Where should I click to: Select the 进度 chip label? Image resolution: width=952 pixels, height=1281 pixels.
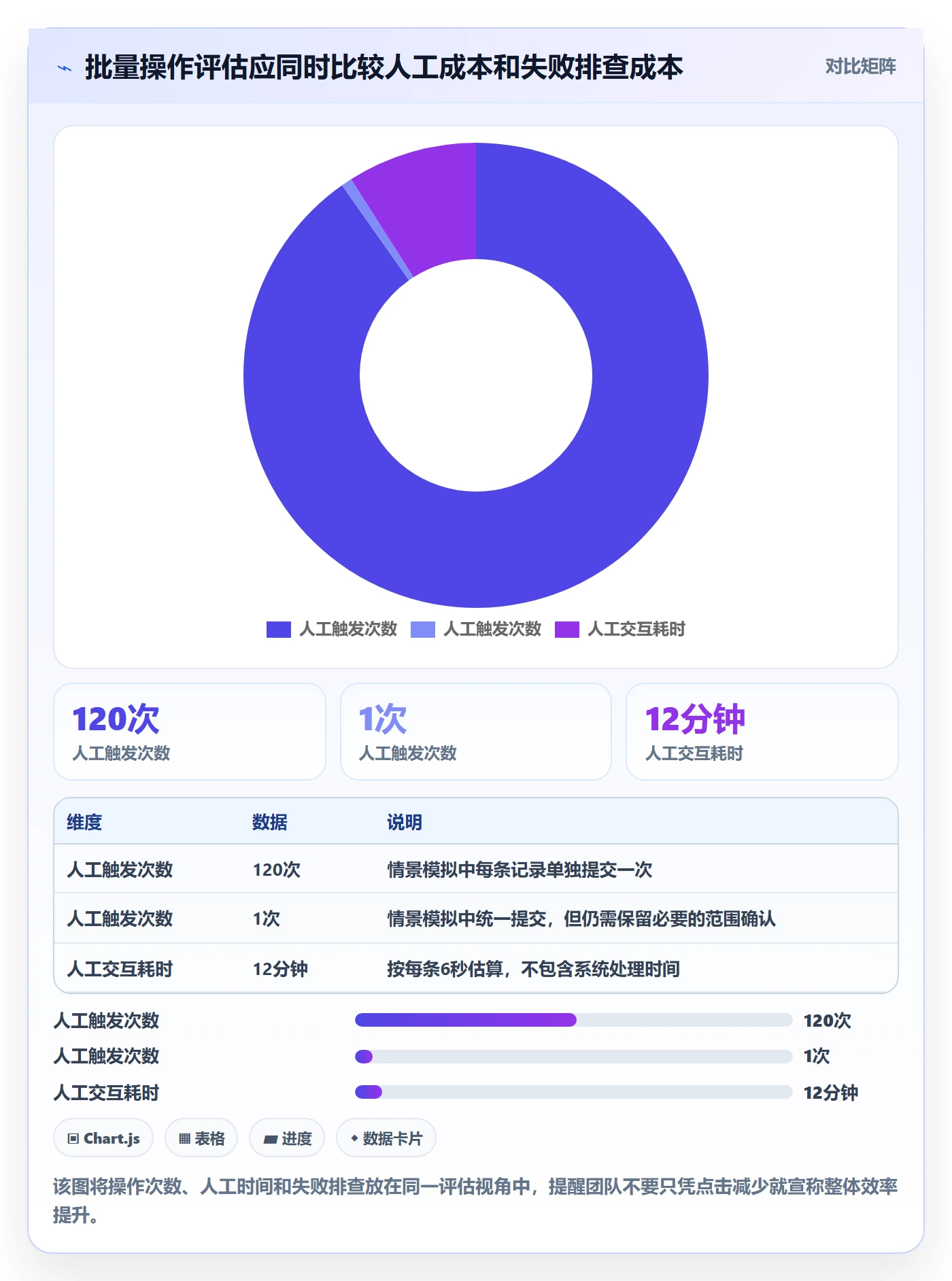click(297, 1138)
